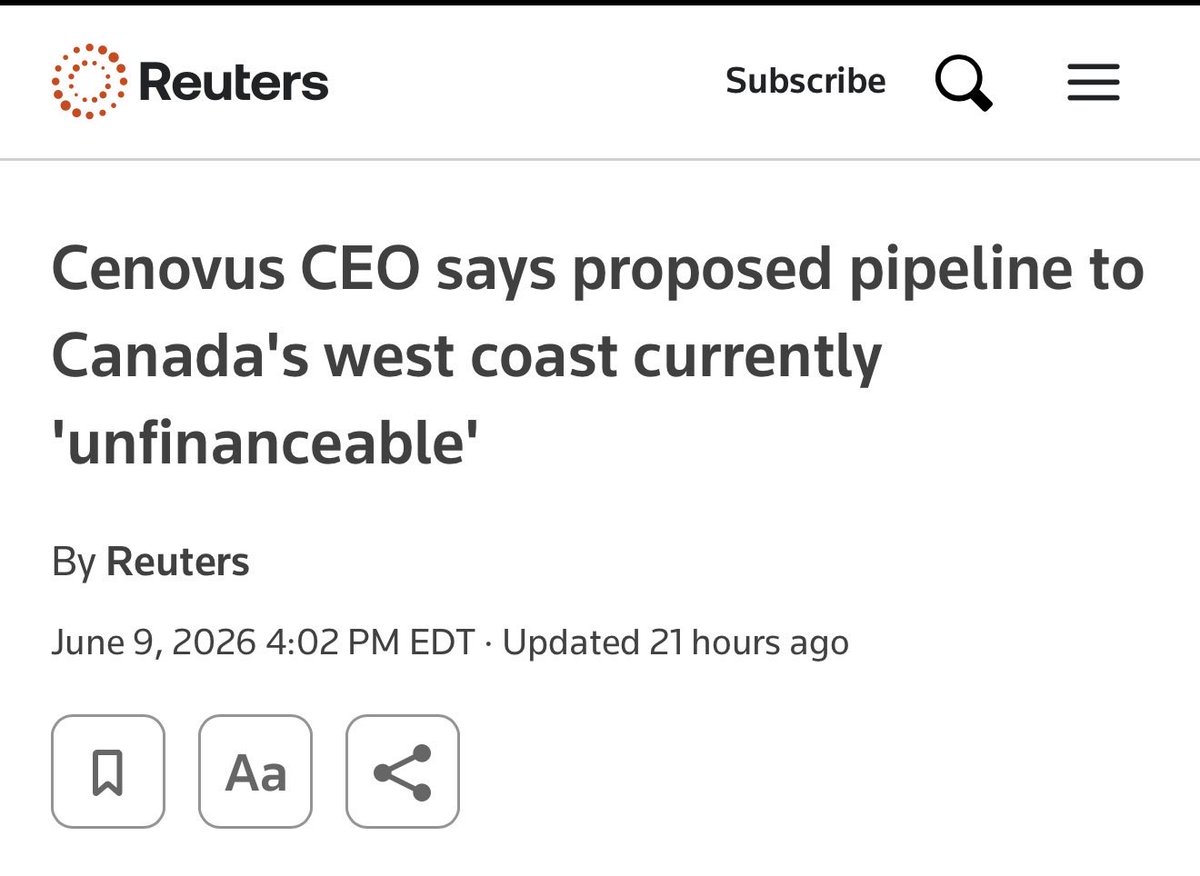Click the Cenovus CEO article headline
The height and width of the screenshot is (876, 1200).
click(598, 355)
